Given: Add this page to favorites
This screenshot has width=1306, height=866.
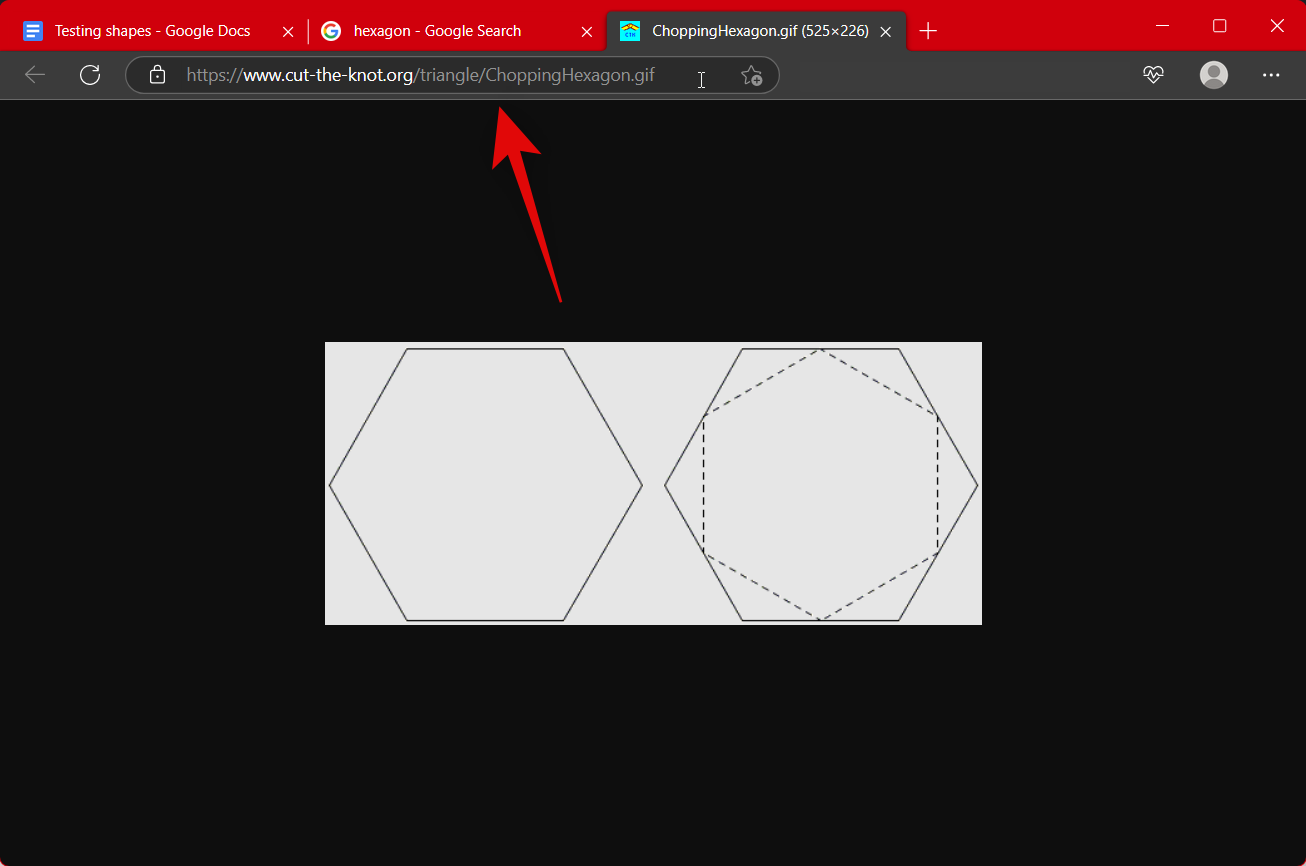Looking at the screenshot, I should [751, 75].
